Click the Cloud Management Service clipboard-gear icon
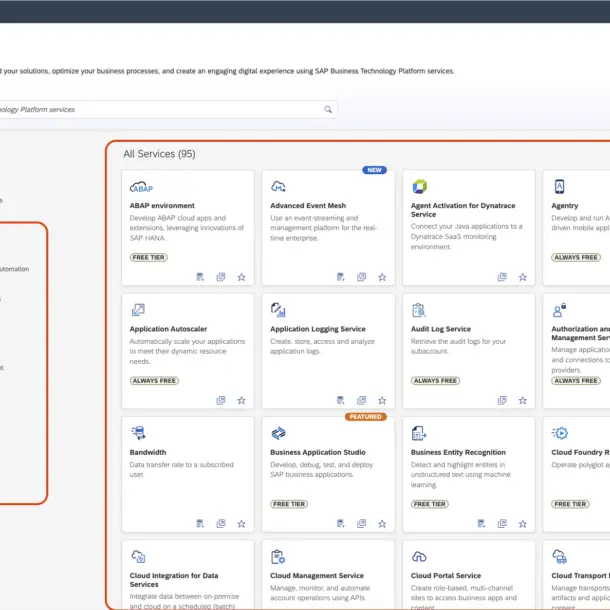The height and width of the screenshot is (610, 610). [x=278, y=557]
